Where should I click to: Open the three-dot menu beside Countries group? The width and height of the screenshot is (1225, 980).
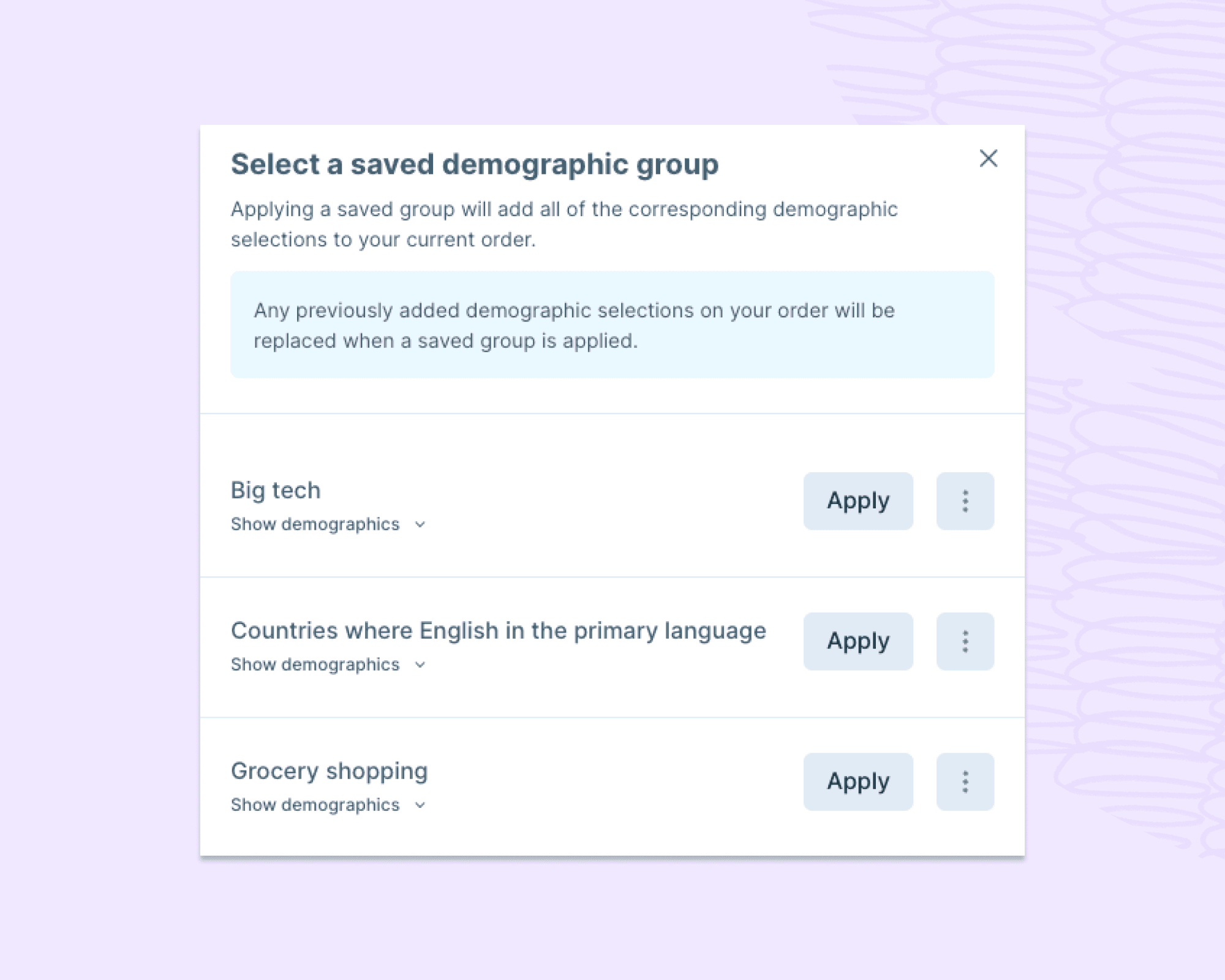(965, 641)
